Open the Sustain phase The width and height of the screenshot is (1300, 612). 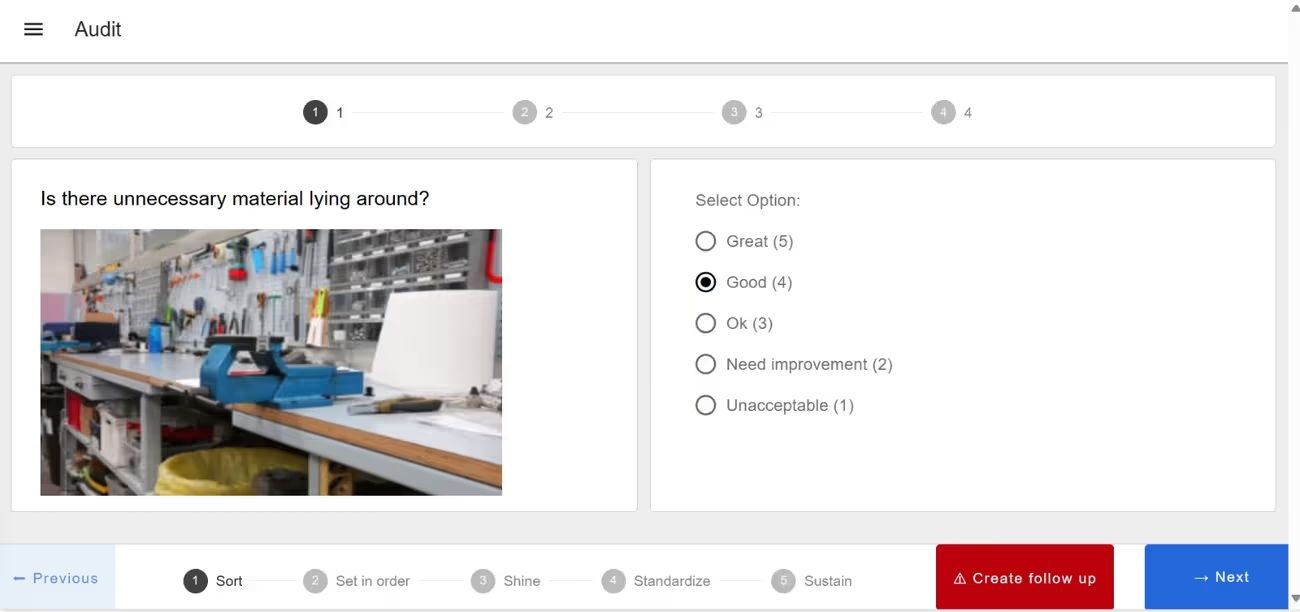[783, 580]
